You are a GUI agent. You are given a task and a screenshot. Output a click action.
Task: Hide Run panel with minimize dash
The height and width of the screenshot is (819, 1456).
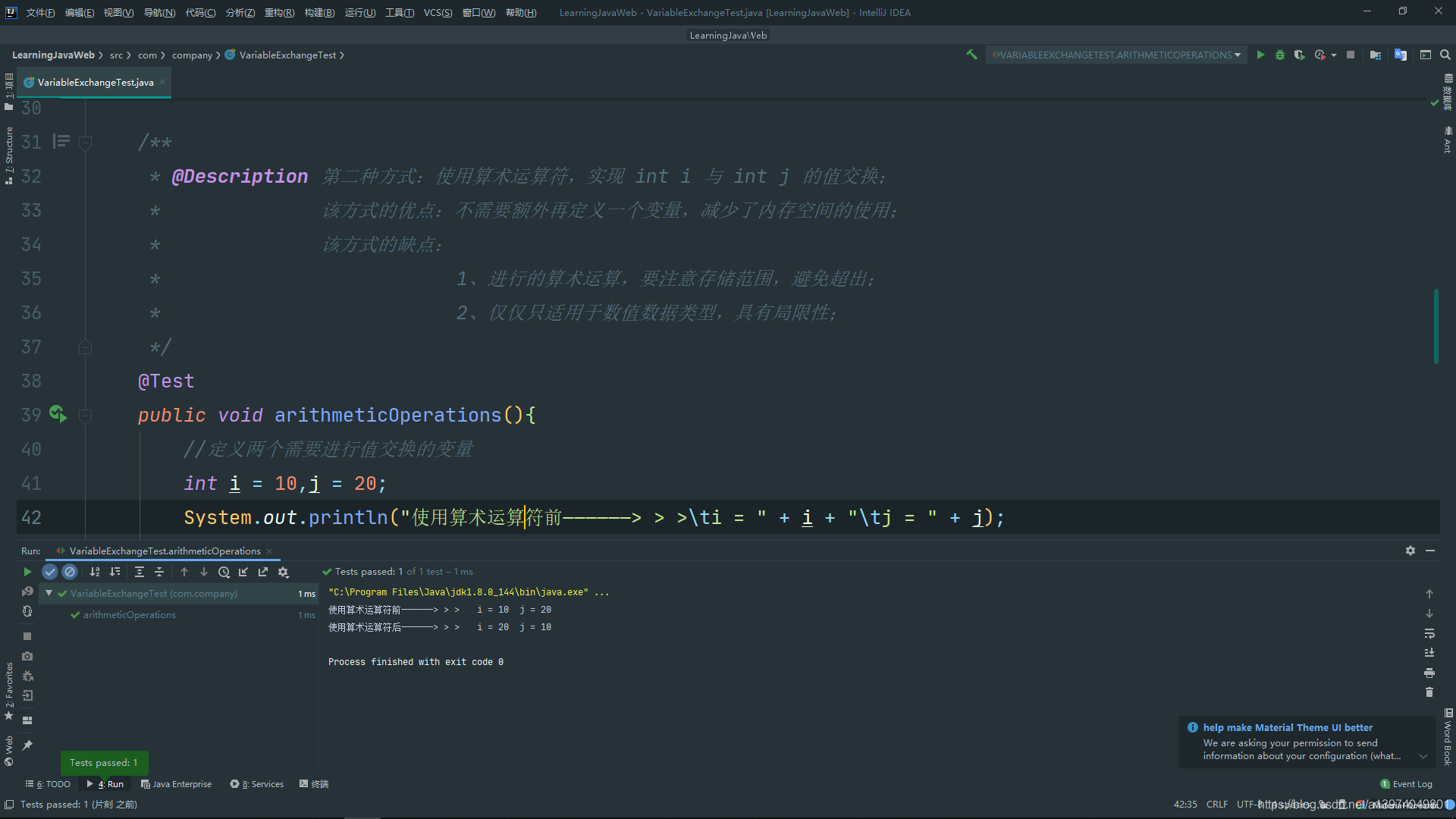[1430, 551]
